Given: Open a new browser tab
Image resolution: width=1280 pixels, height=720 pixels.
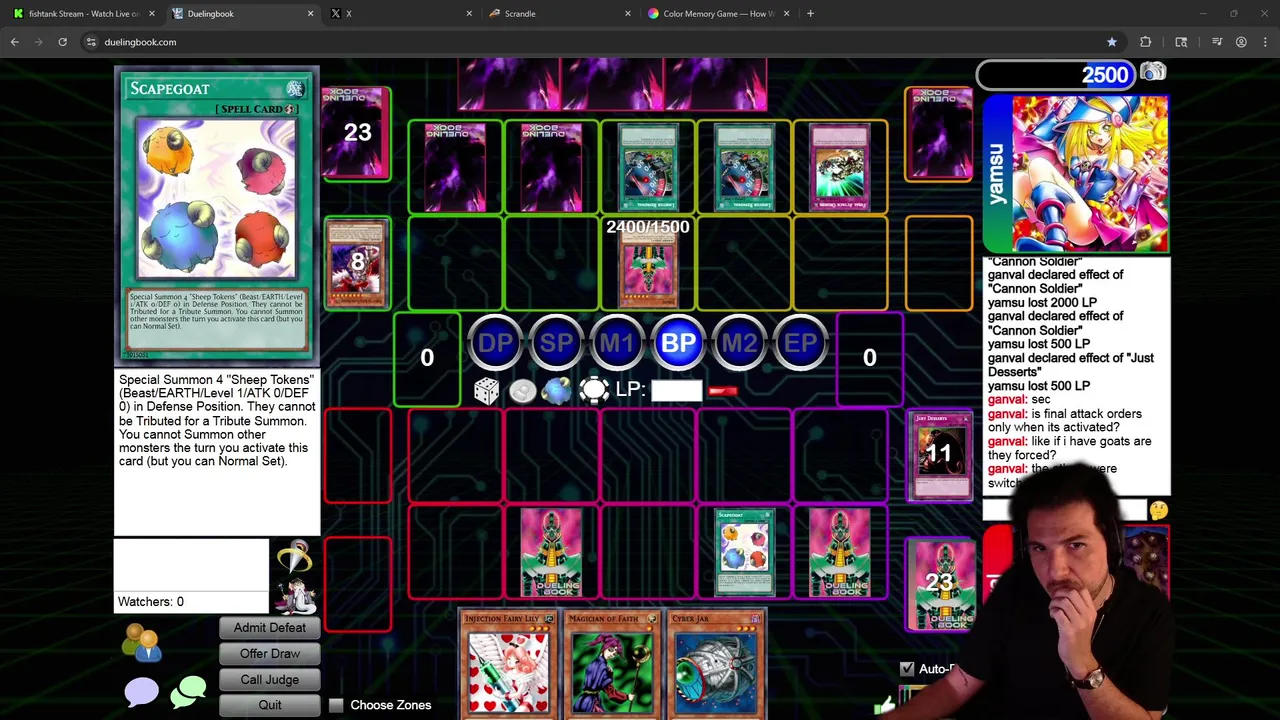Looking at the screenshot, I should coord(810,14).
